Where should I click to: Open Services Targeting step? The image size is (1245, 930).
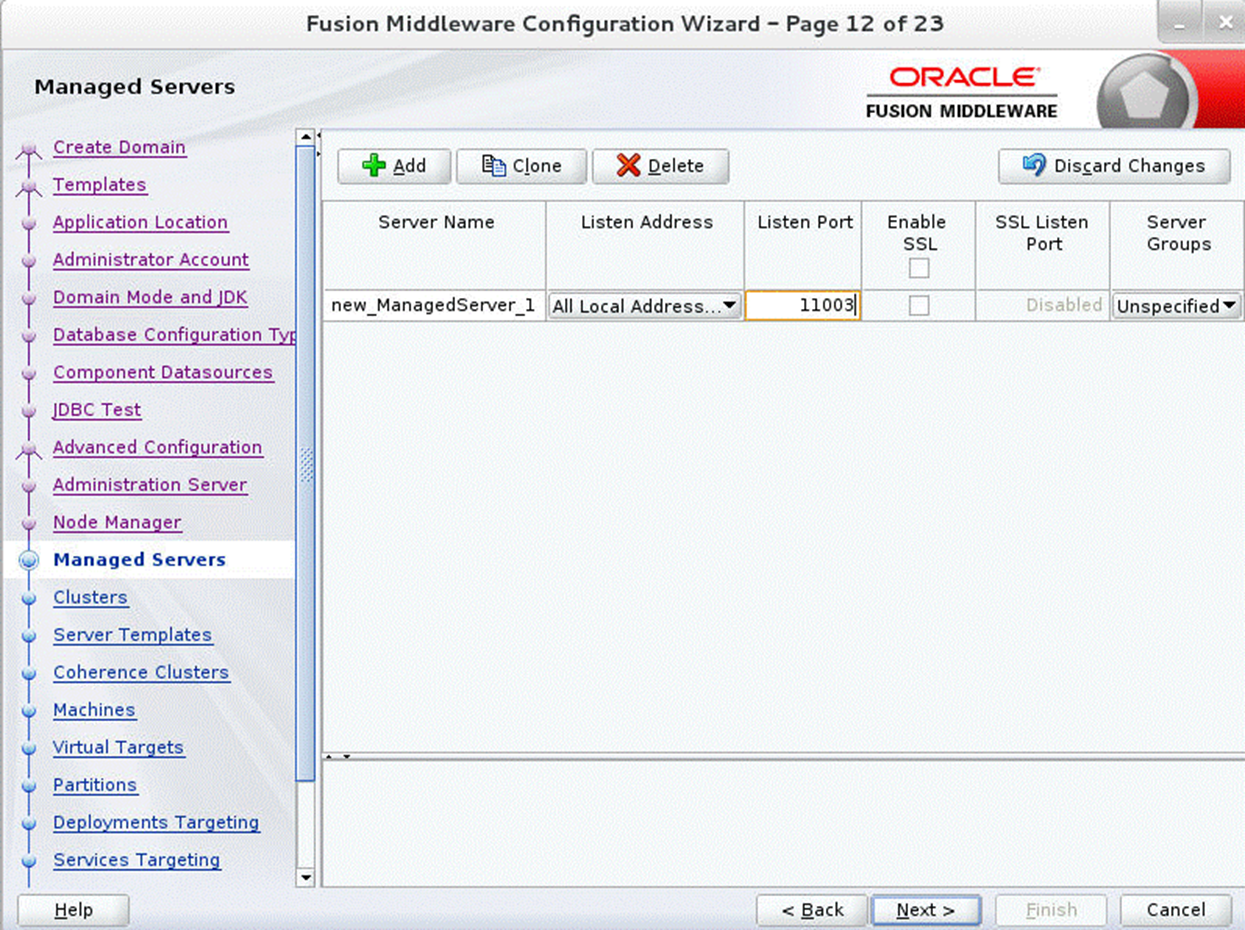tap(137, 860)
